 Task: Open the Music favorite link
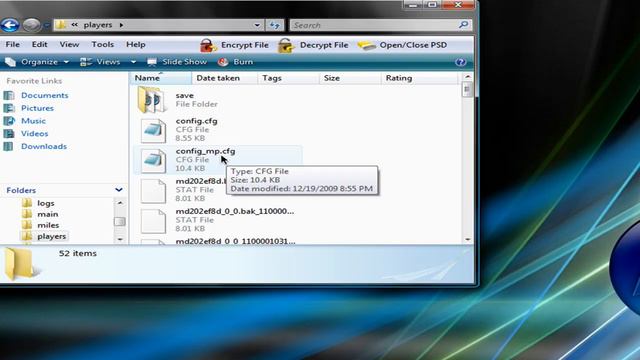[x=33, y=121]
